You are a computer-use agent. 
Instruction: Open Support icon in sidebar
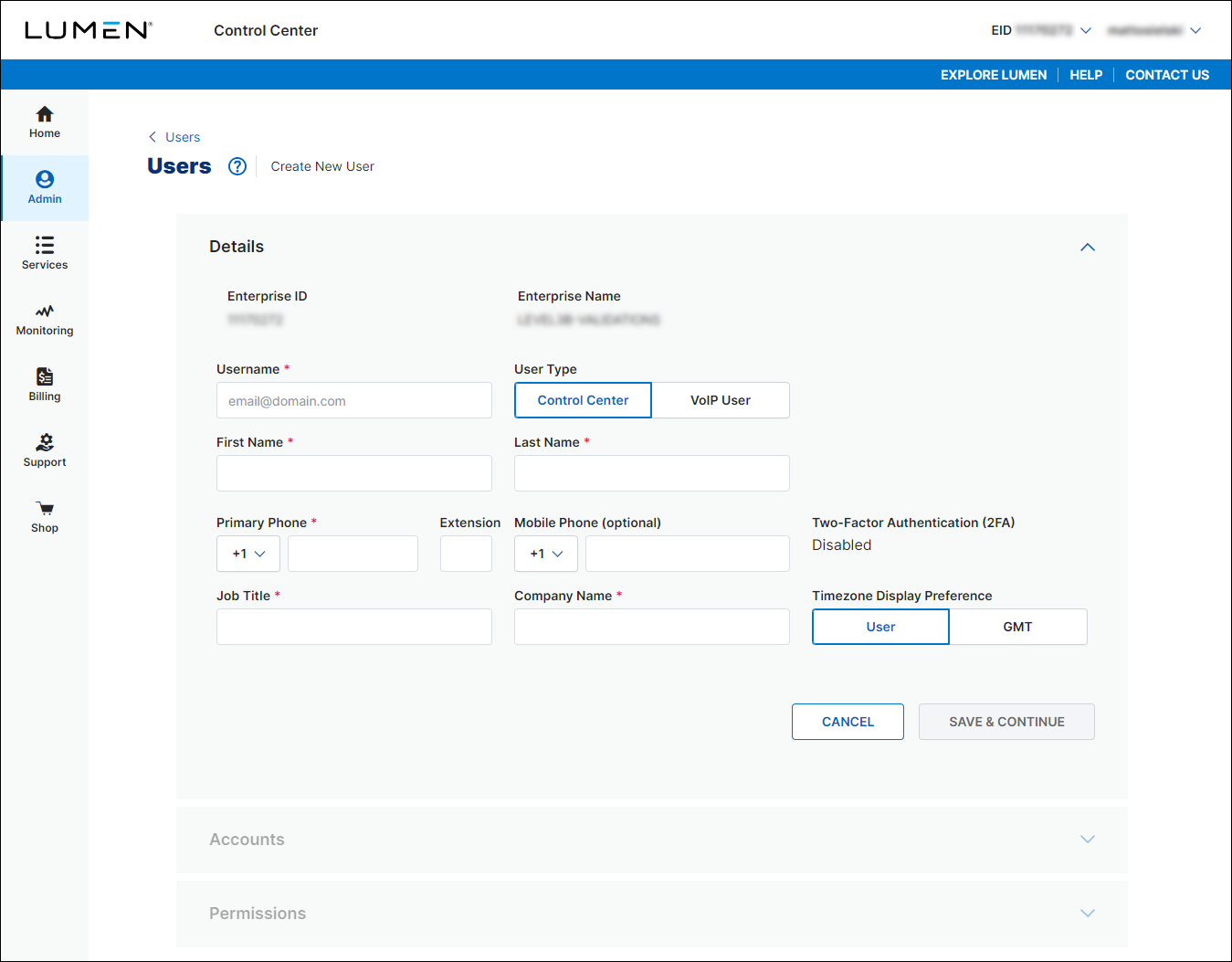pyautogui.click(x=45, y=442)
